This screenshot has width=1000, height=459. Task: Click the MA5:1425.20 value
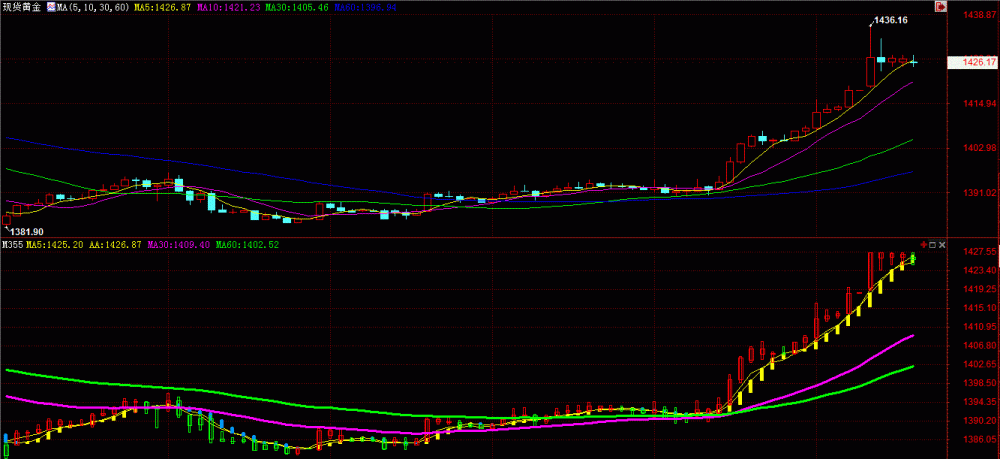[x=54, y=245]
